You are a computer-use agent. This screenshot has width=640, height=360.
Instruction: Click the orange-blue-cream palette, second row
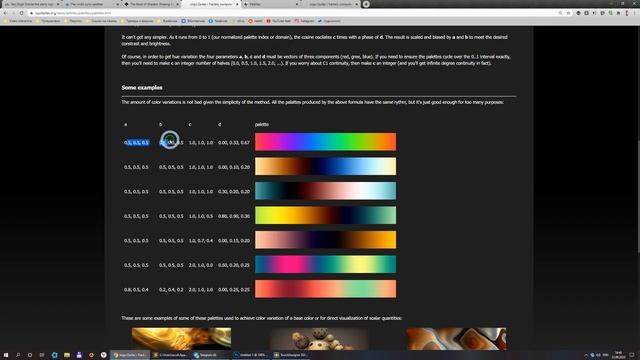[325, 166]
